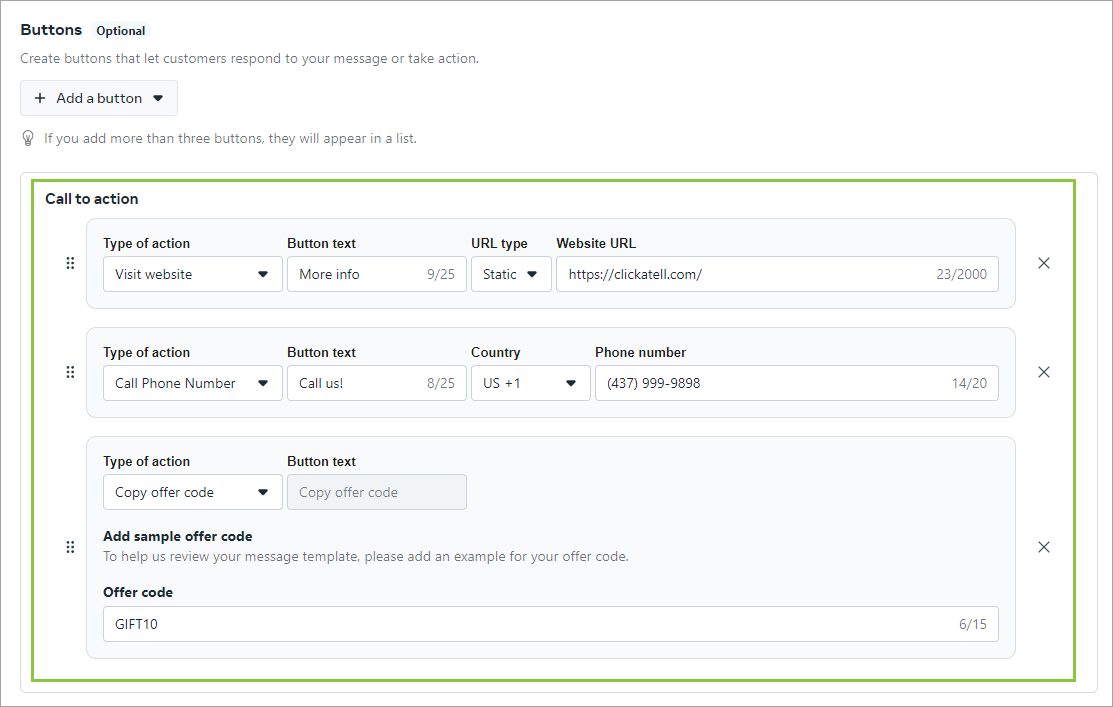This screenshot has height=707, width=1113.
Task: Edit the More info button text field
Action: [360, 272]
